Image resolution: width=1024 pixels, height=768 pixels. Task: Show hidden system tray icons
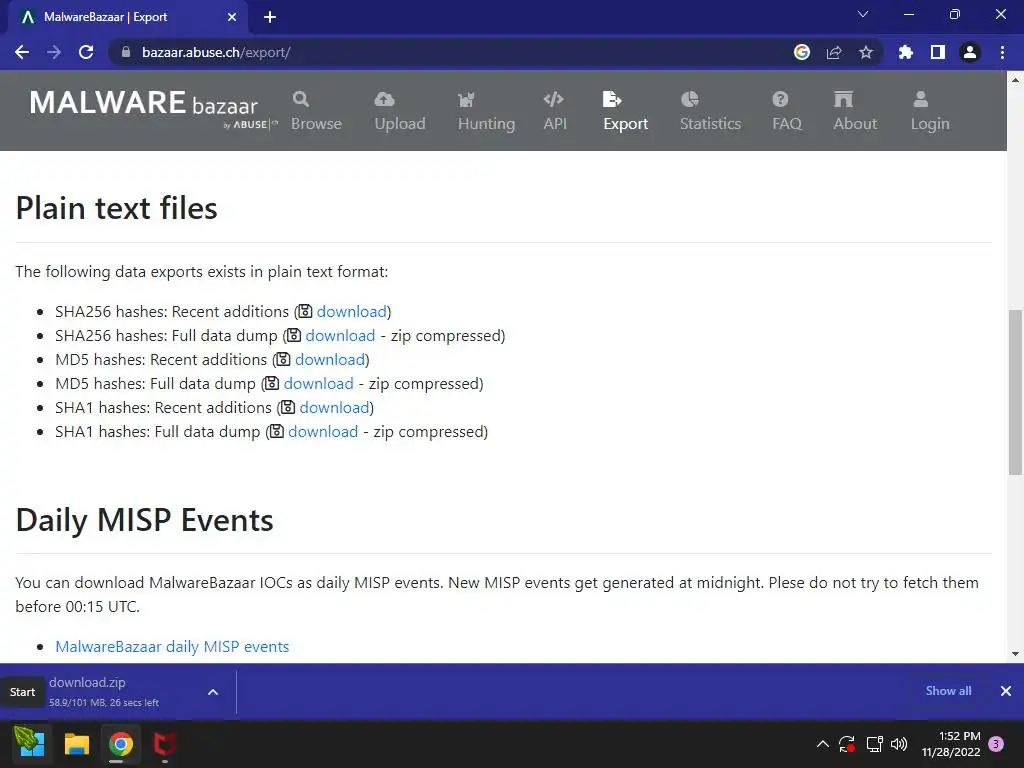(x=823, y=744)
